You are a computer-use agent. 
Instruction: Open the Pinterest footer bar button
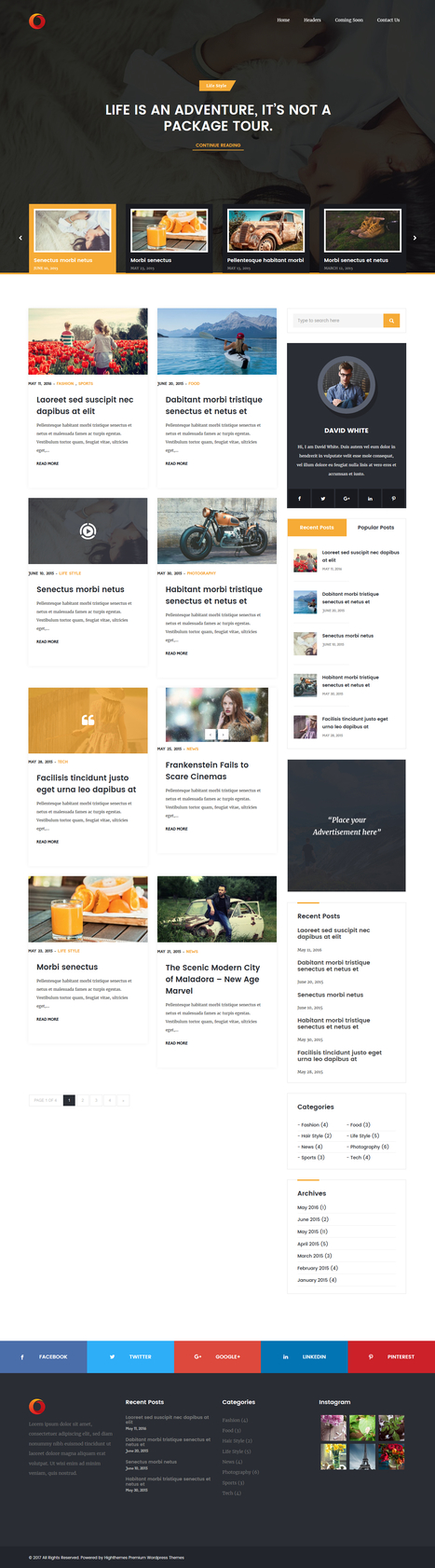(x=391, y=1356)
